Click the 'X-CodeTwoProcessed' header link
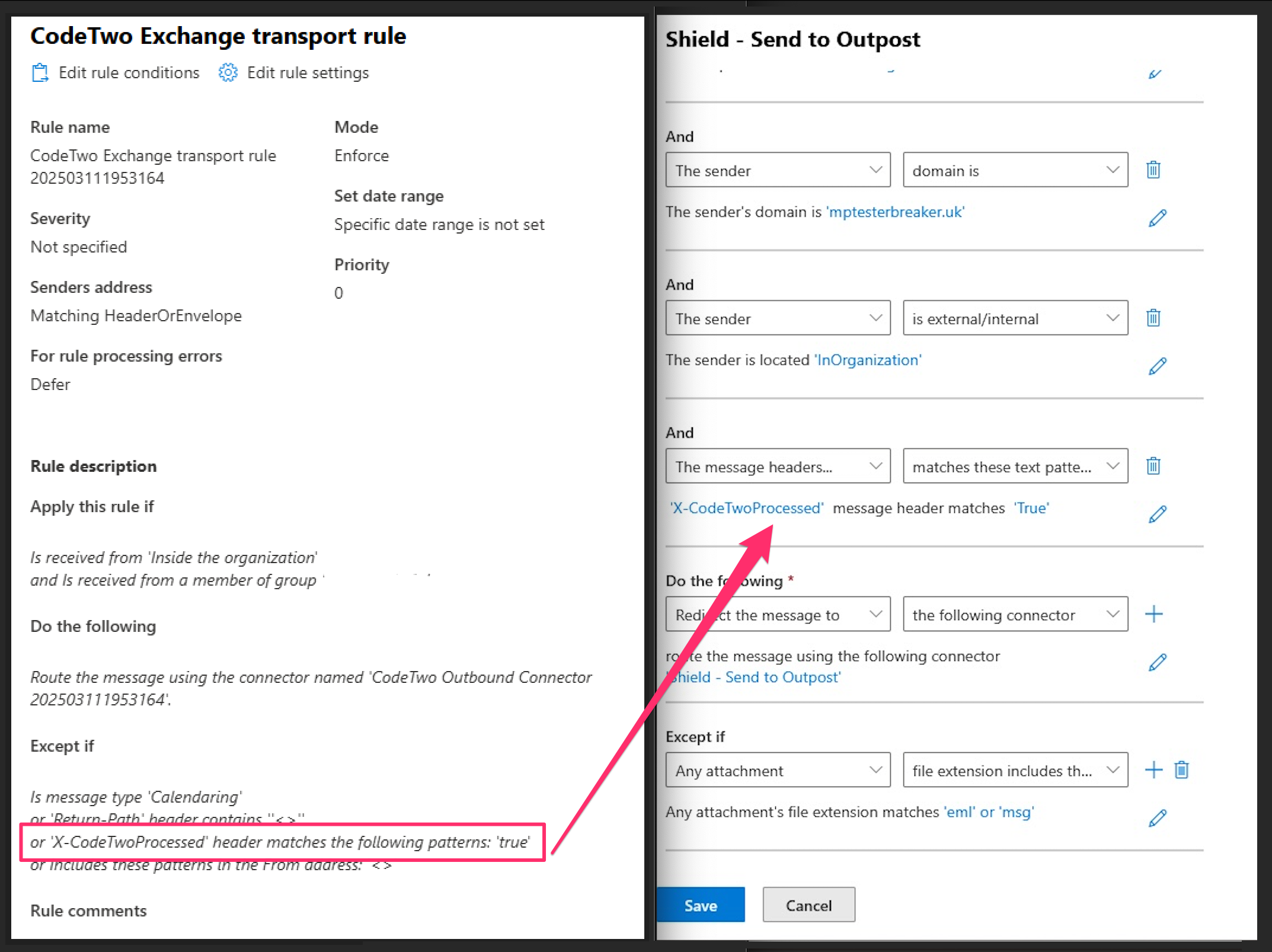 (747, 508)
